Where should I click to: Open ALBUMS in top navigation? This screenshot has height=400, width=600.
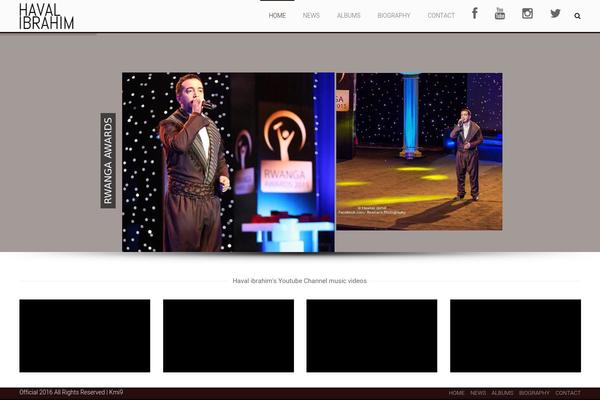(x=349, y=15)
